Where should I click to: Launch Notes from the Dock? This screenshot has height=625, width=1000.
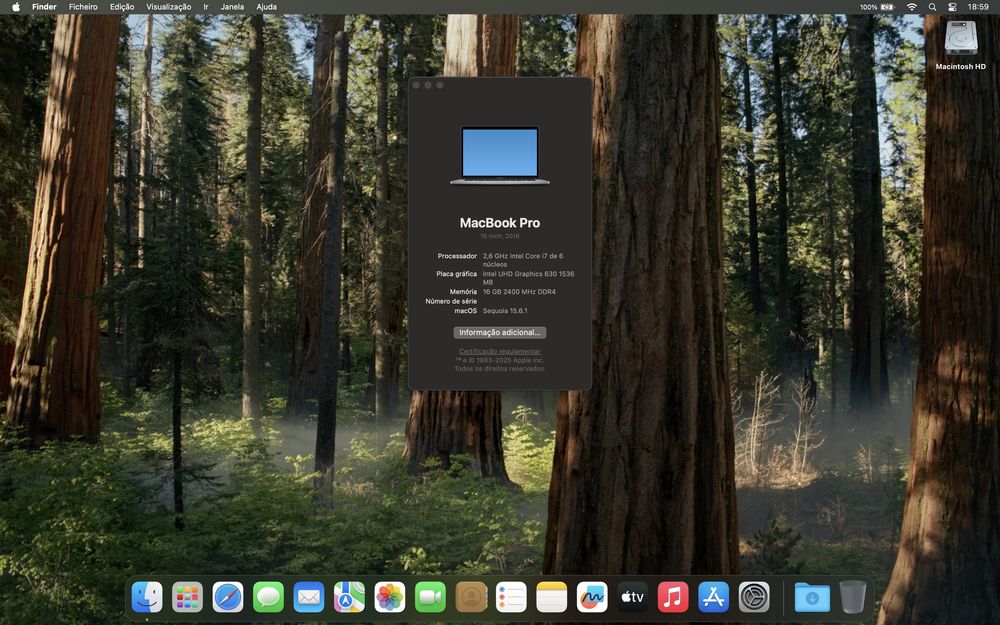(x=552, y=598)
